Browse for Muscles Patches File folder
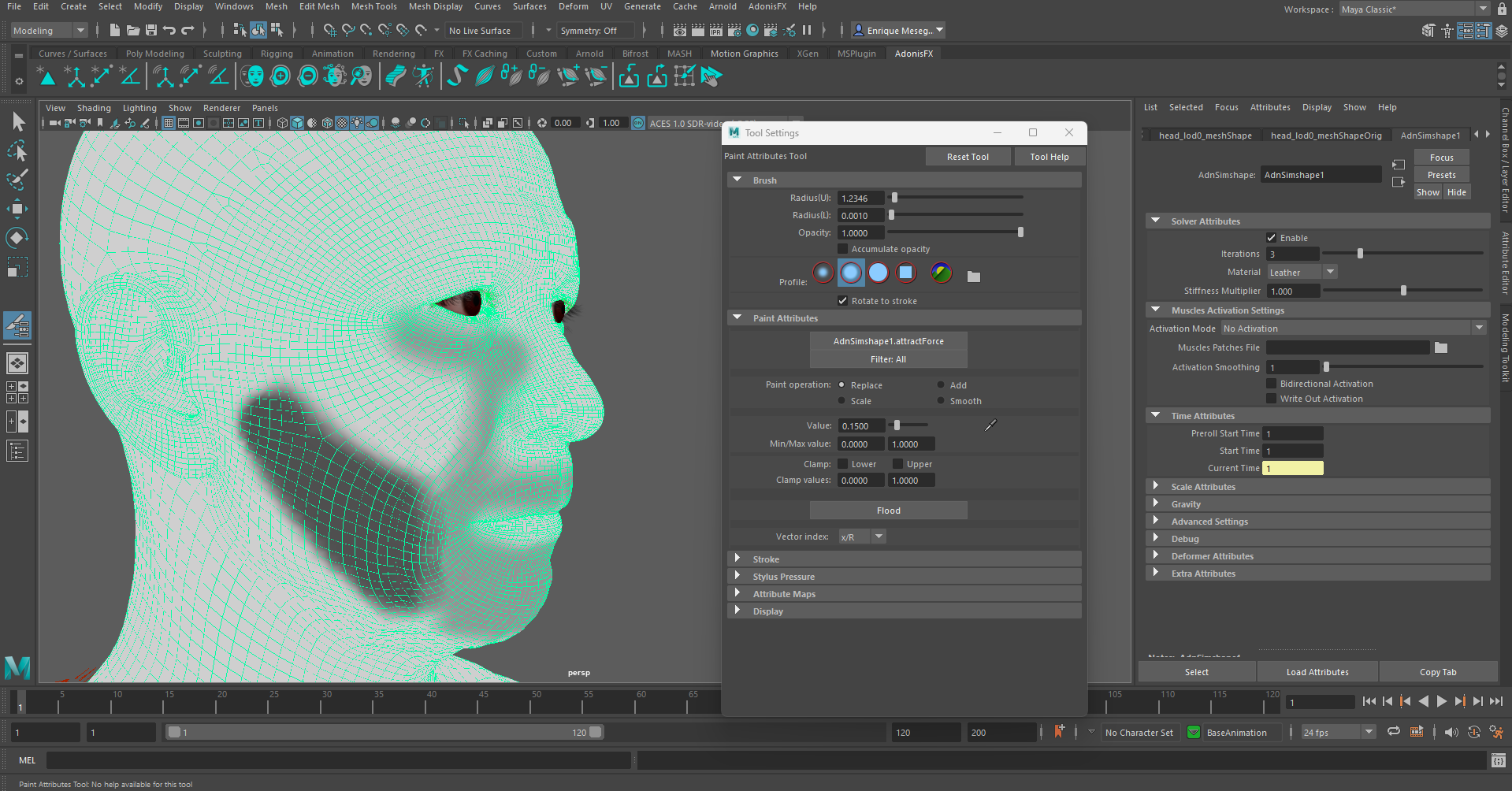The width and height of the screenshot is (1512, 791). pos(1441,347)
